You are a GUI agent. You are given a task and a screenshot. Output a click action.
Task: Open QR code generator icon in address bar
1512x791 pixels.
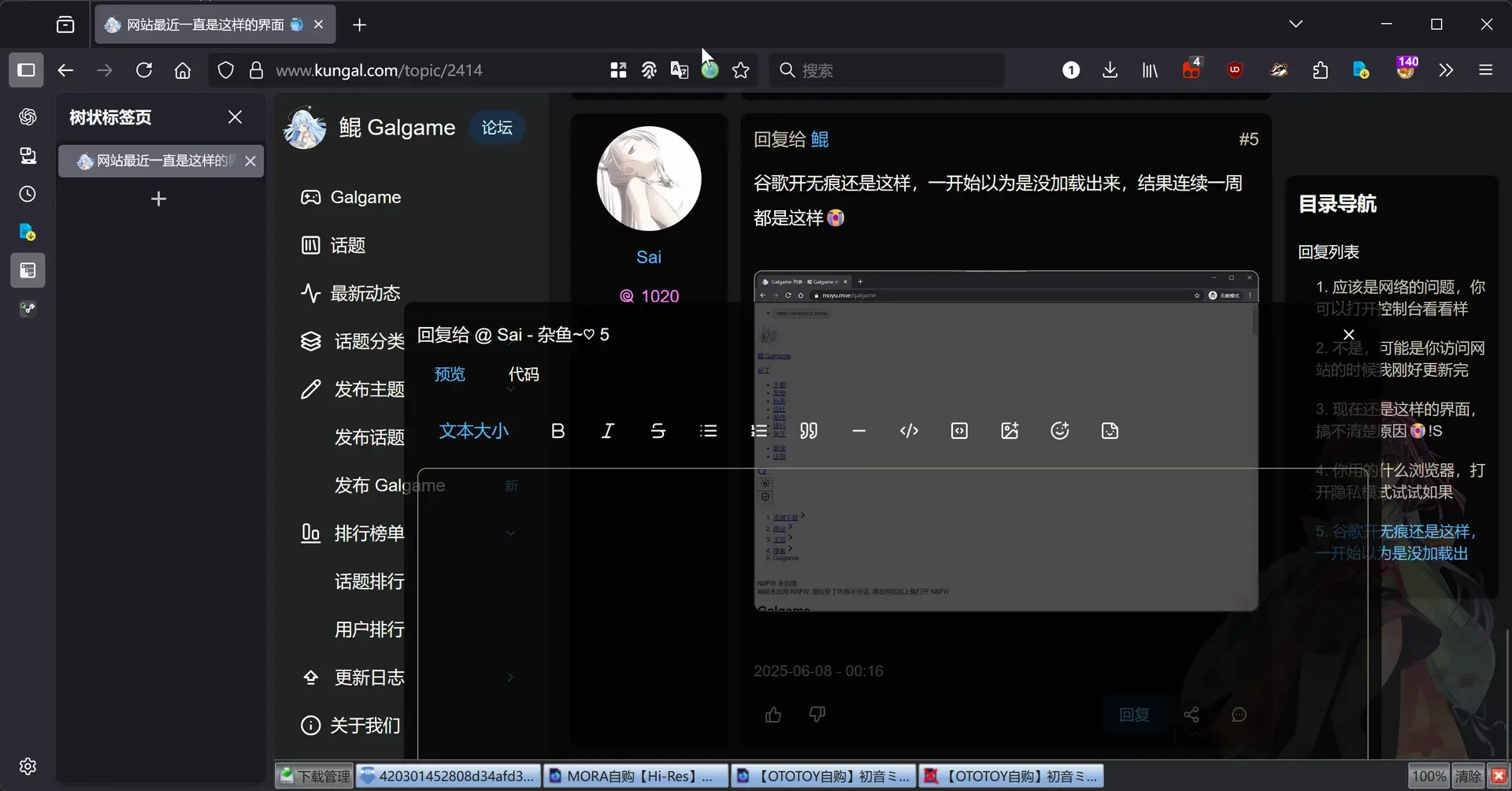point(618,70)
